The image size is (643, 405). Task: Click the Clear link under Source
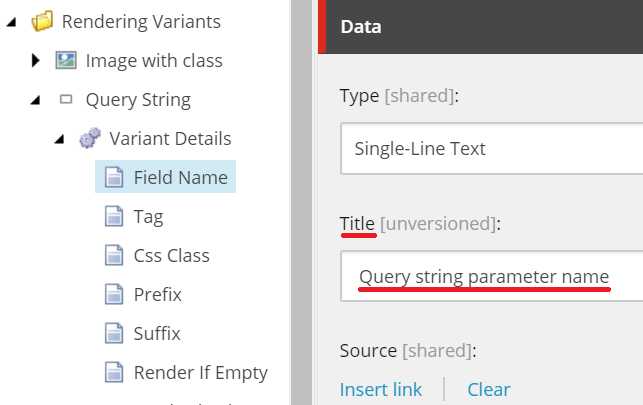489,389
